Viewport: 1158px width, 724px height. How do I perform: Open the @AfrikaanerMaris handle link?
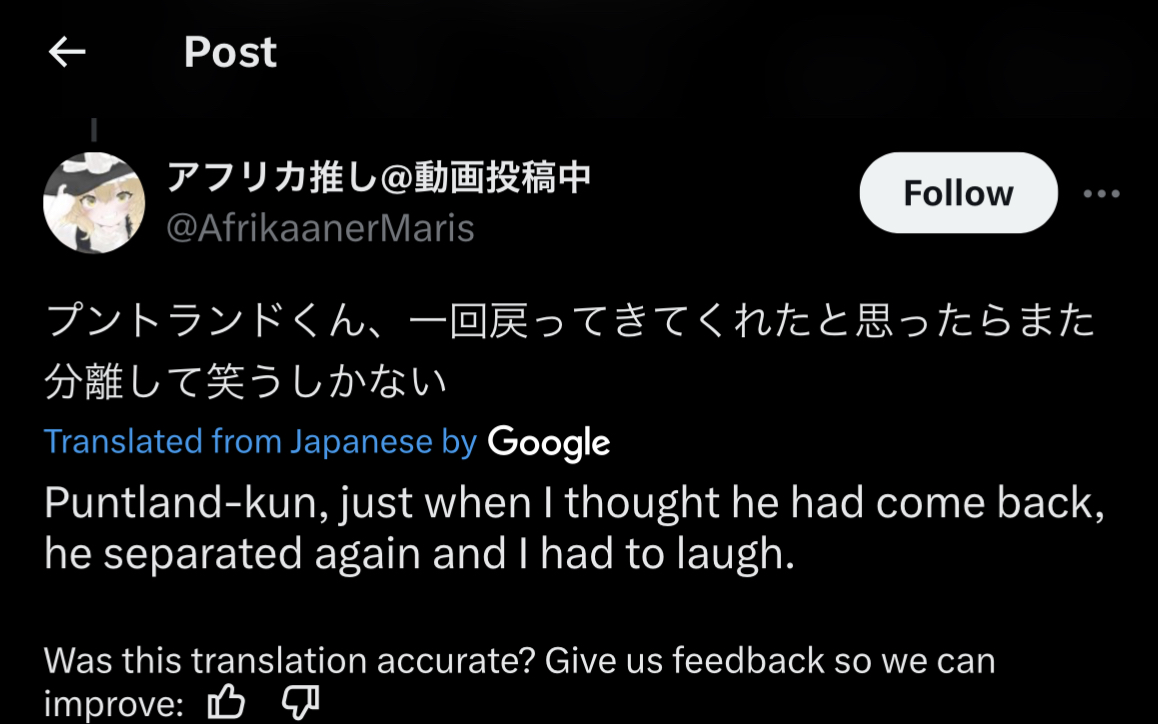320,228
